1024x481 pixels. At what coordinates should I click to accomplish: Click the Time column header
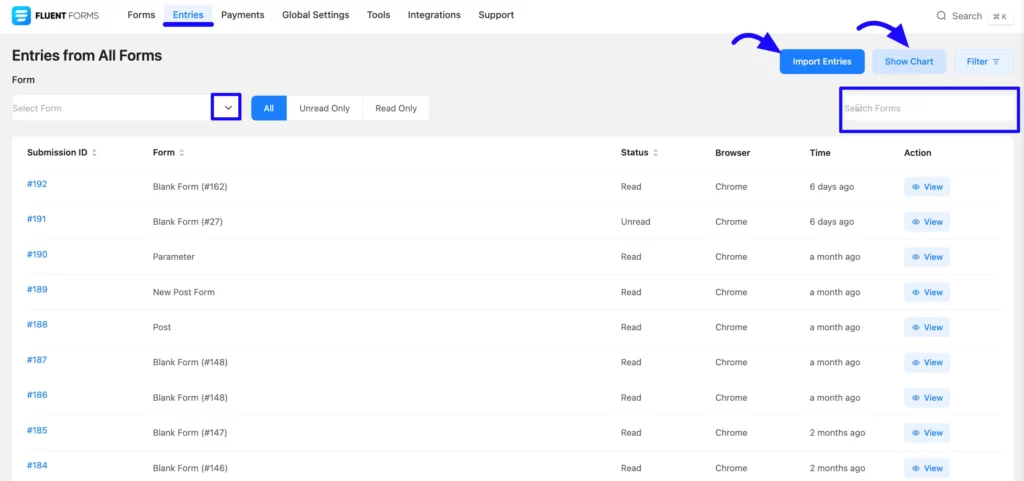820,153
